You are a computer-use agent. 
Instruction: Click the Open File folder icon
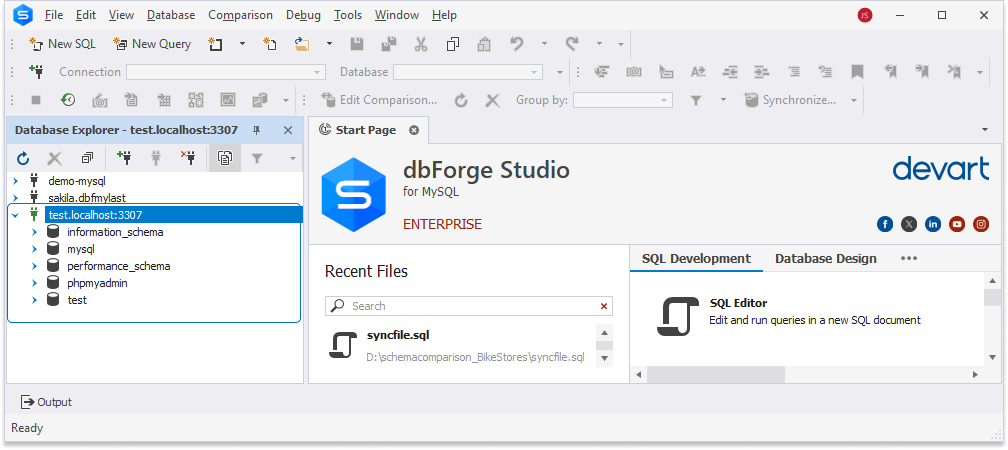coord(302,44)
